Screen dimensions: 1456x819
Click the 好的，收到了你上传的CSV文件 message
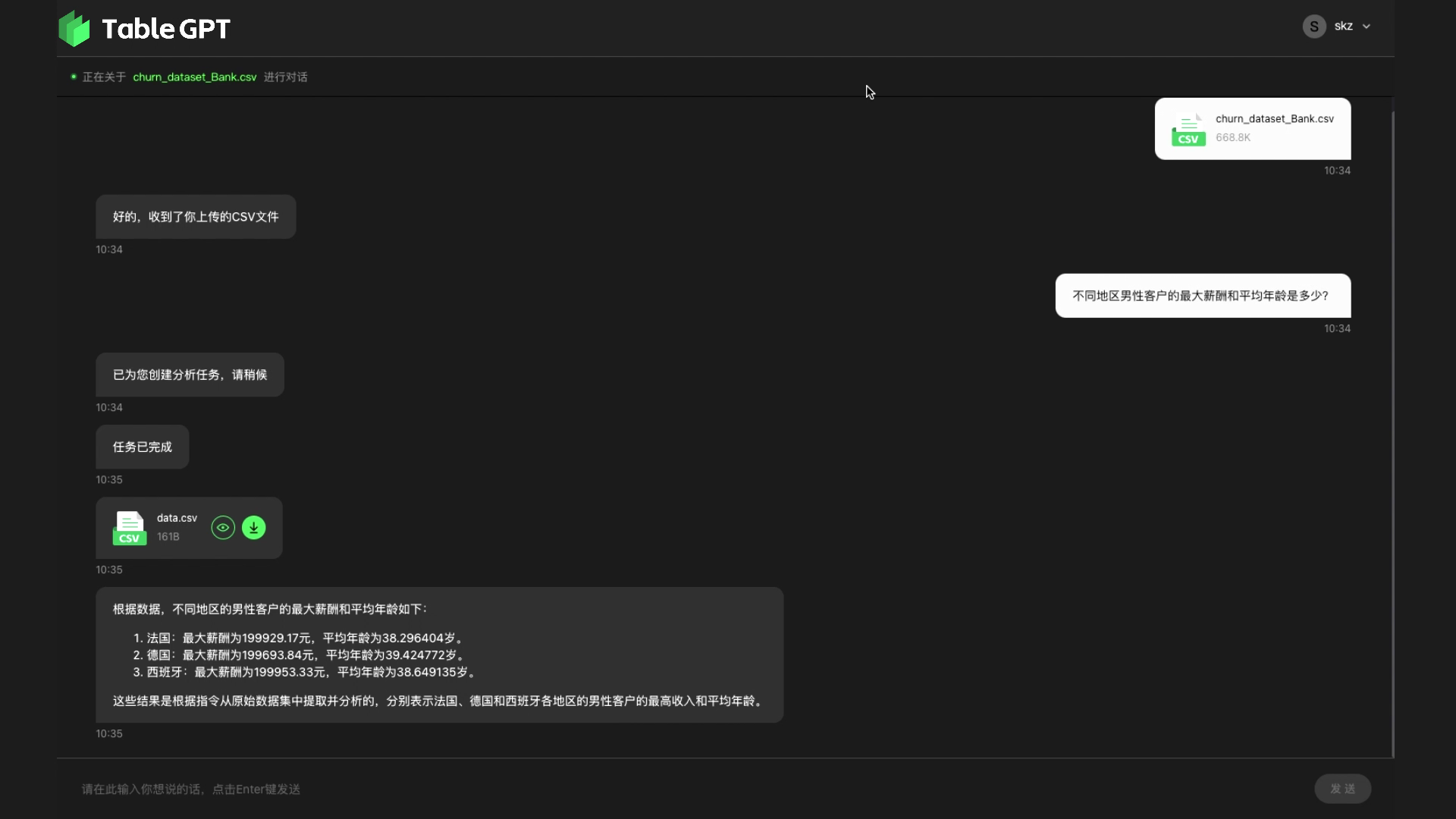[196, 217]
